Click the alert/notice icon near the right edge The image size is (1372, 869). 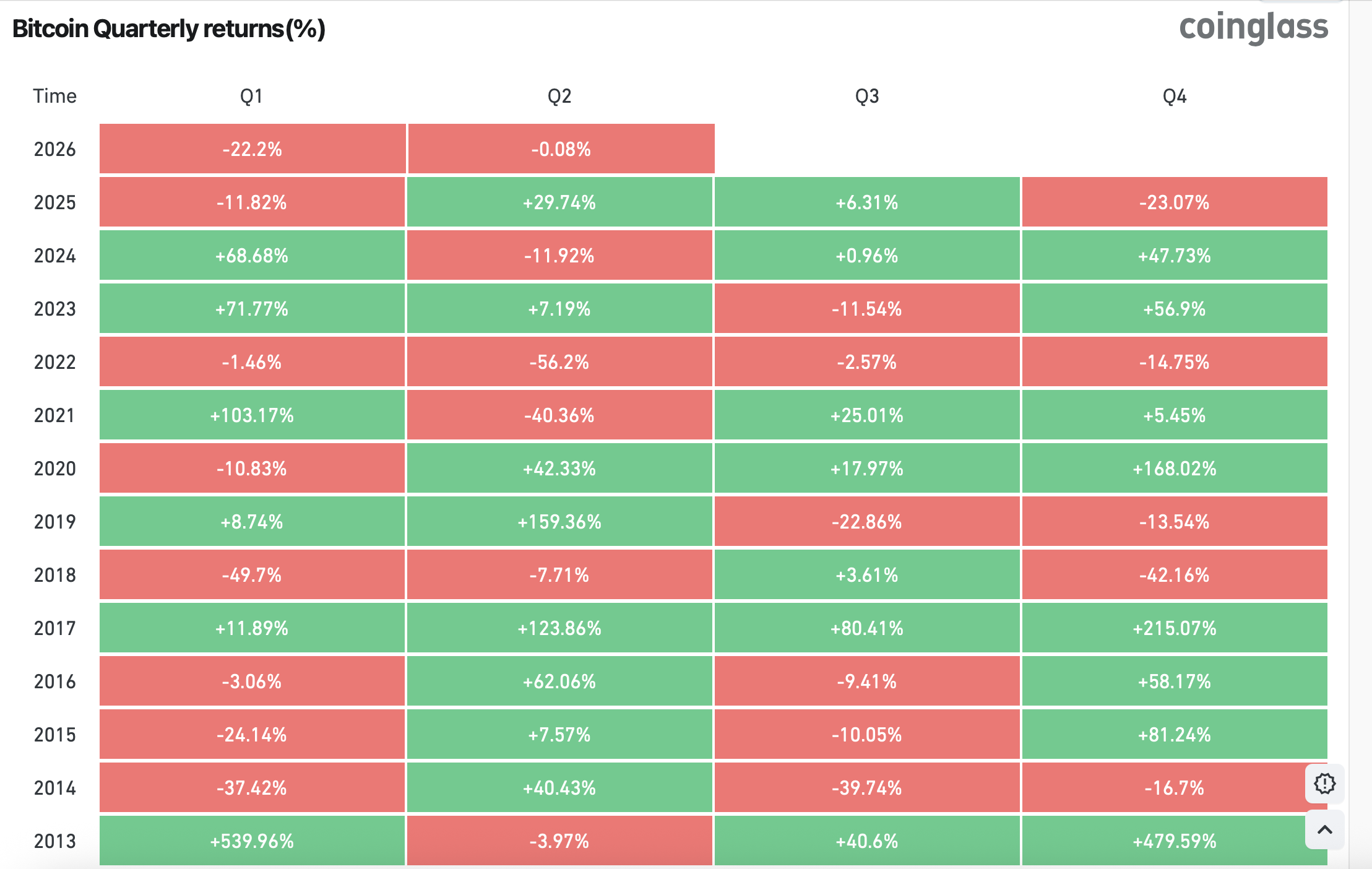tap(1324, 784)
